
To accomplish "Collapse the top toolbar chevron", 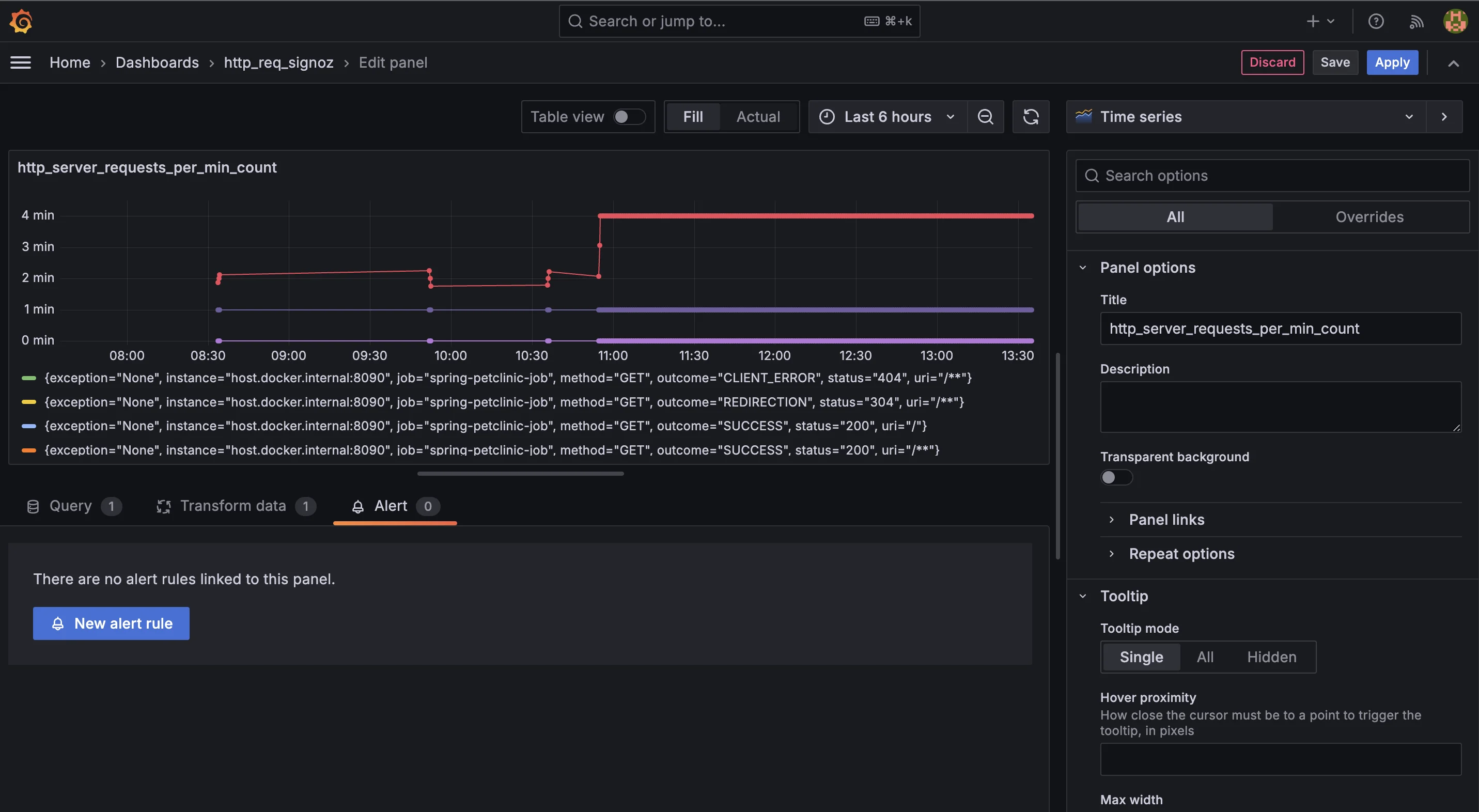I will click(1453, 63).
